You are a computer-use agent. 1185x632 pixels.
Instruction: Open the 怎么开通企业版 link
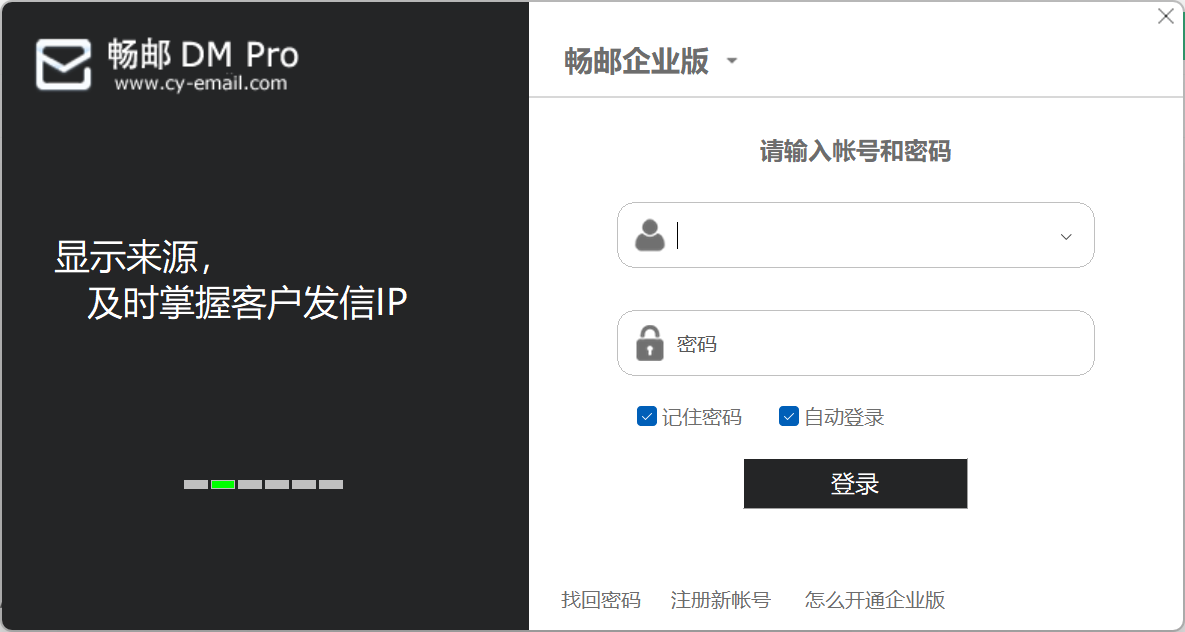(875, 600)
